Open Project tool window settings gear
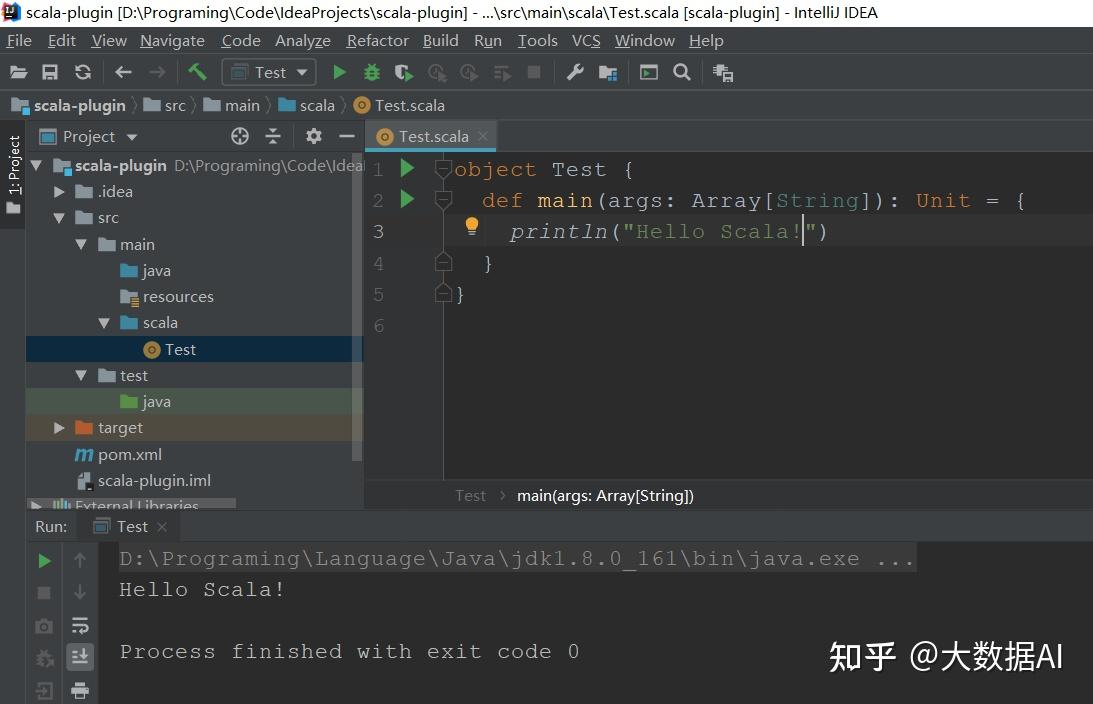 [313, 136]
